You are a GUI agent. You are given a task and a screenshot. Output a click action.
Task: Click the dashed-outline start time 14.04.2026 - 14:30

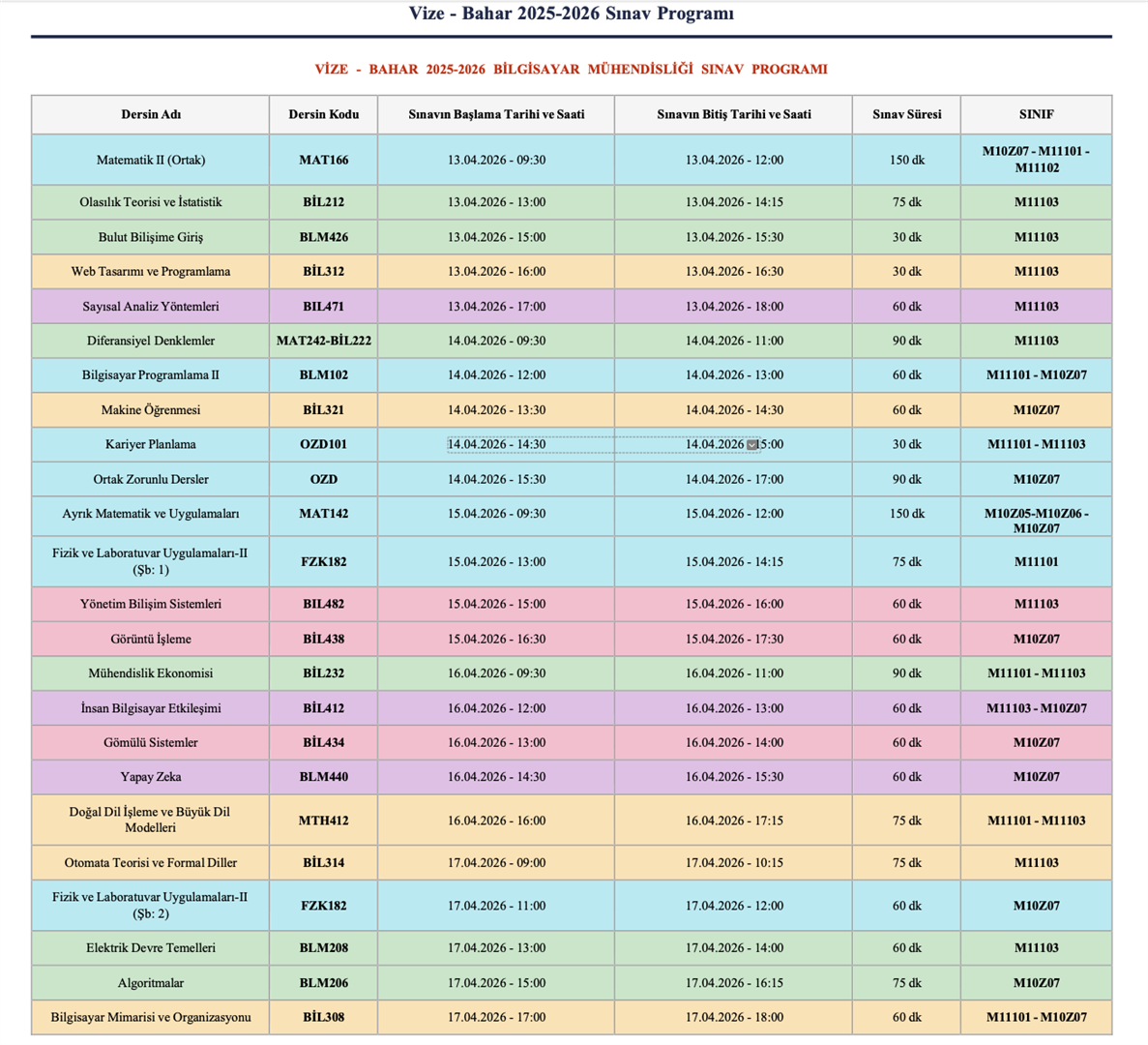(496, 445)
